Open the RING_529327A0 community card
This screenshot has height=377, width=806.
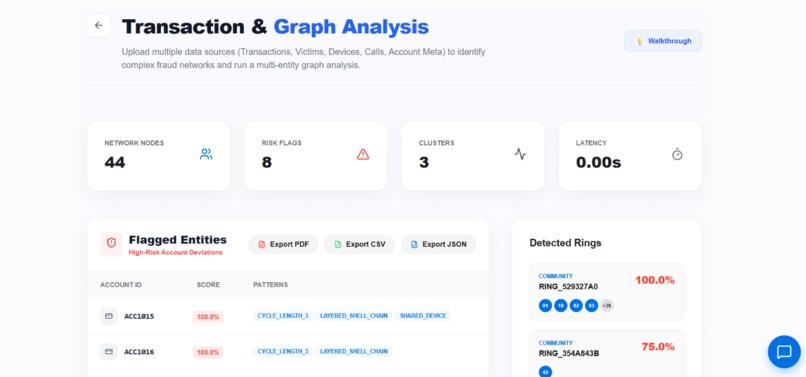[x=607, y=292]
